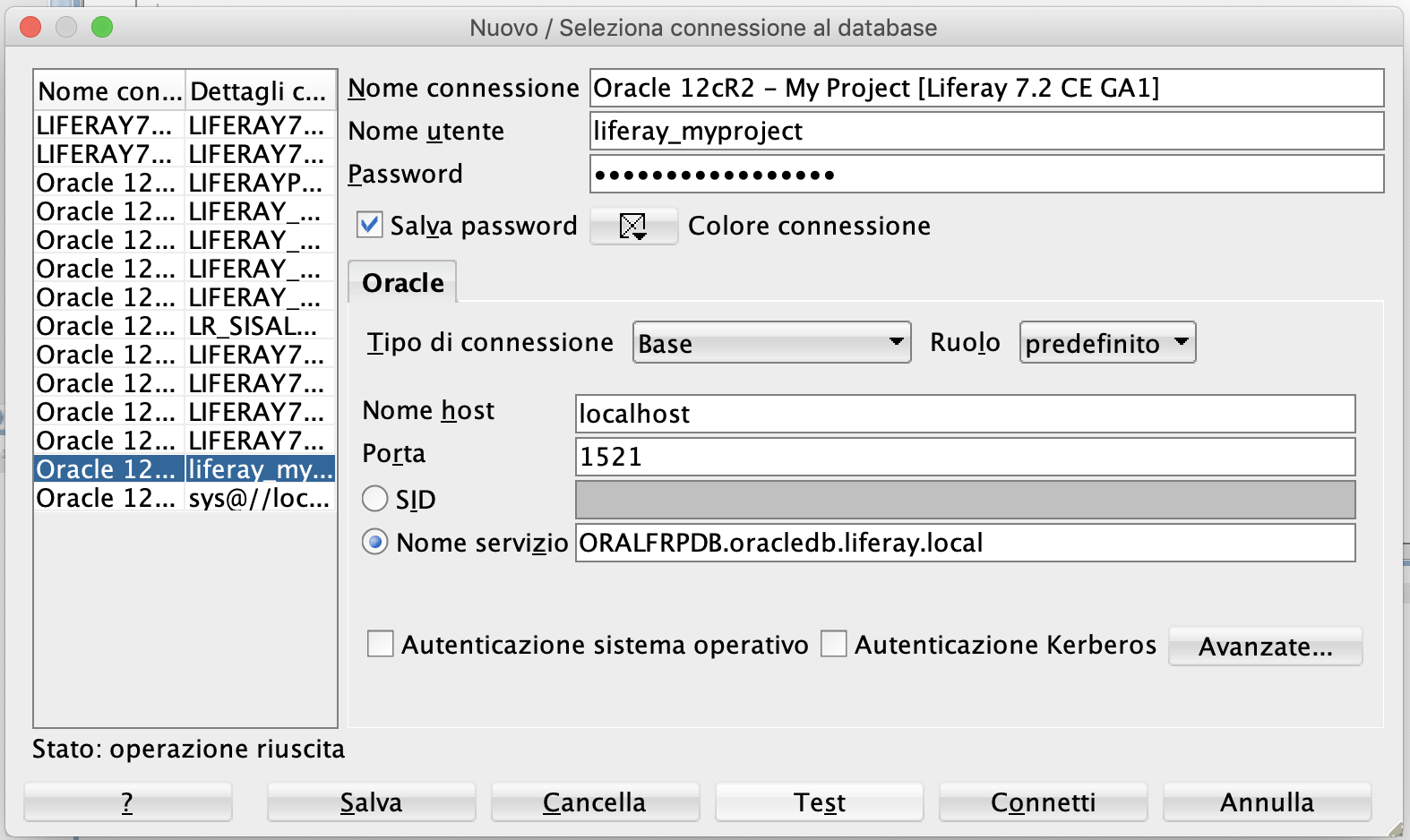Switch to the Oracle tab
Image resolution: width=1410 pixels, height=840 pixels.
pos(403,283)
